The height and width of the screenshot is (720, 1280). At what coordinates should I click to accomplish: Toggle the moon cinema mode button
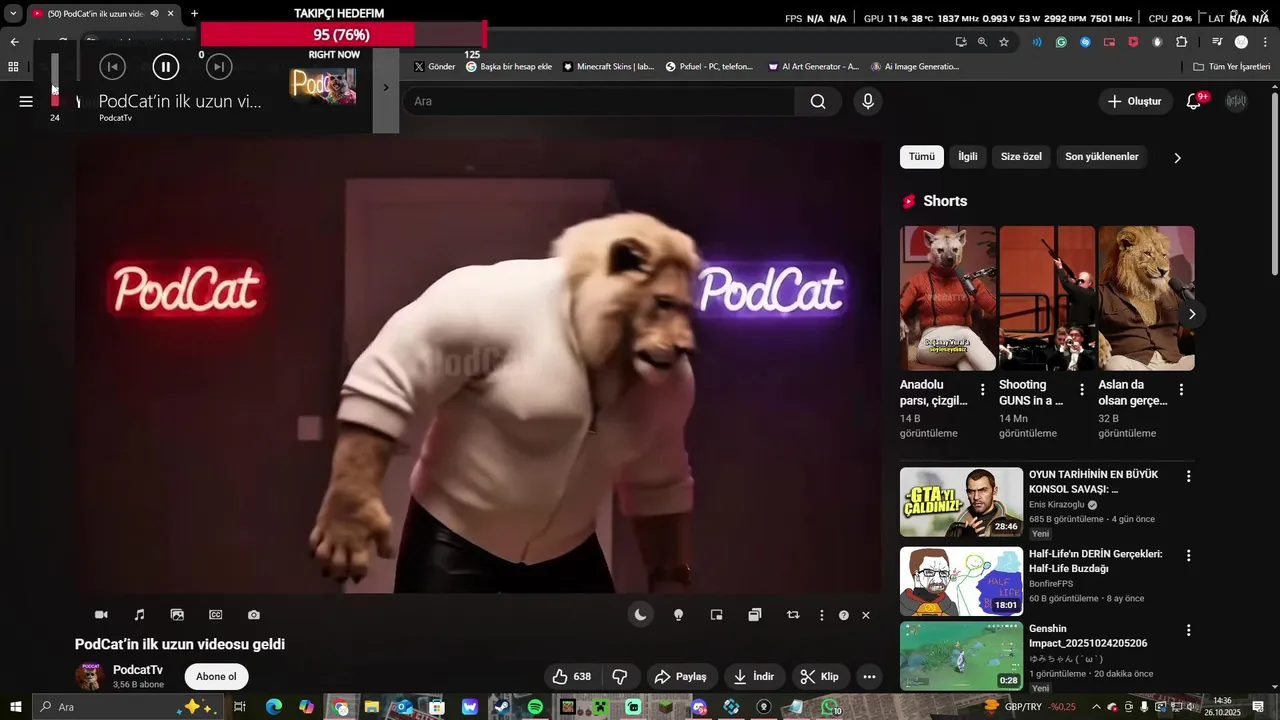coord(641,615)
